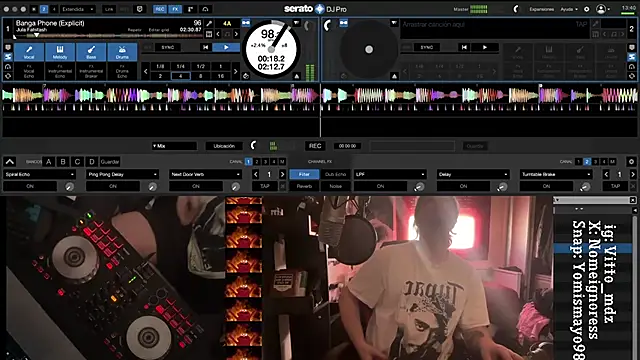The image size is (640, 360).
Task: Toggle the Melody stem pad
Action: click(60, 52)
